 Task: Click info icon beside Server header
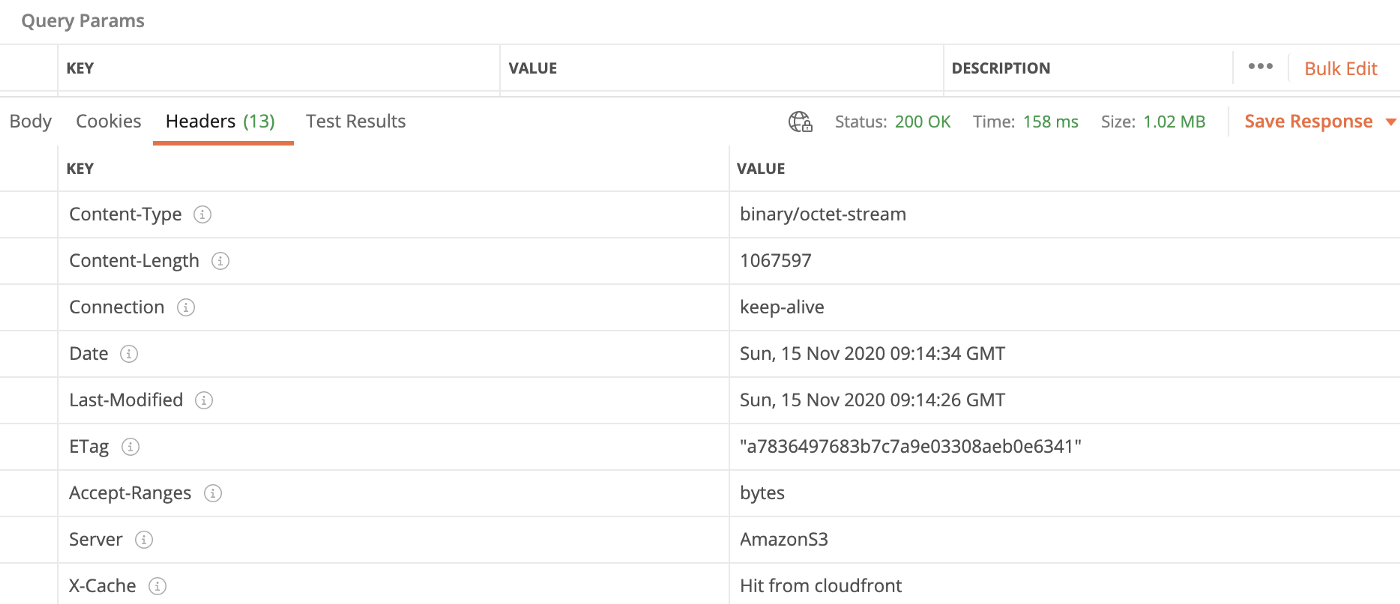click(144, 540)
